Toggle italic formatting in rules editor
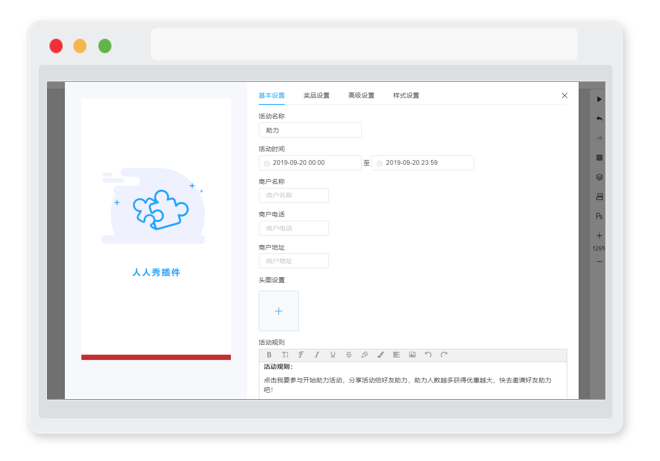This screenshot has height=461, width=660. coord(317,355)
